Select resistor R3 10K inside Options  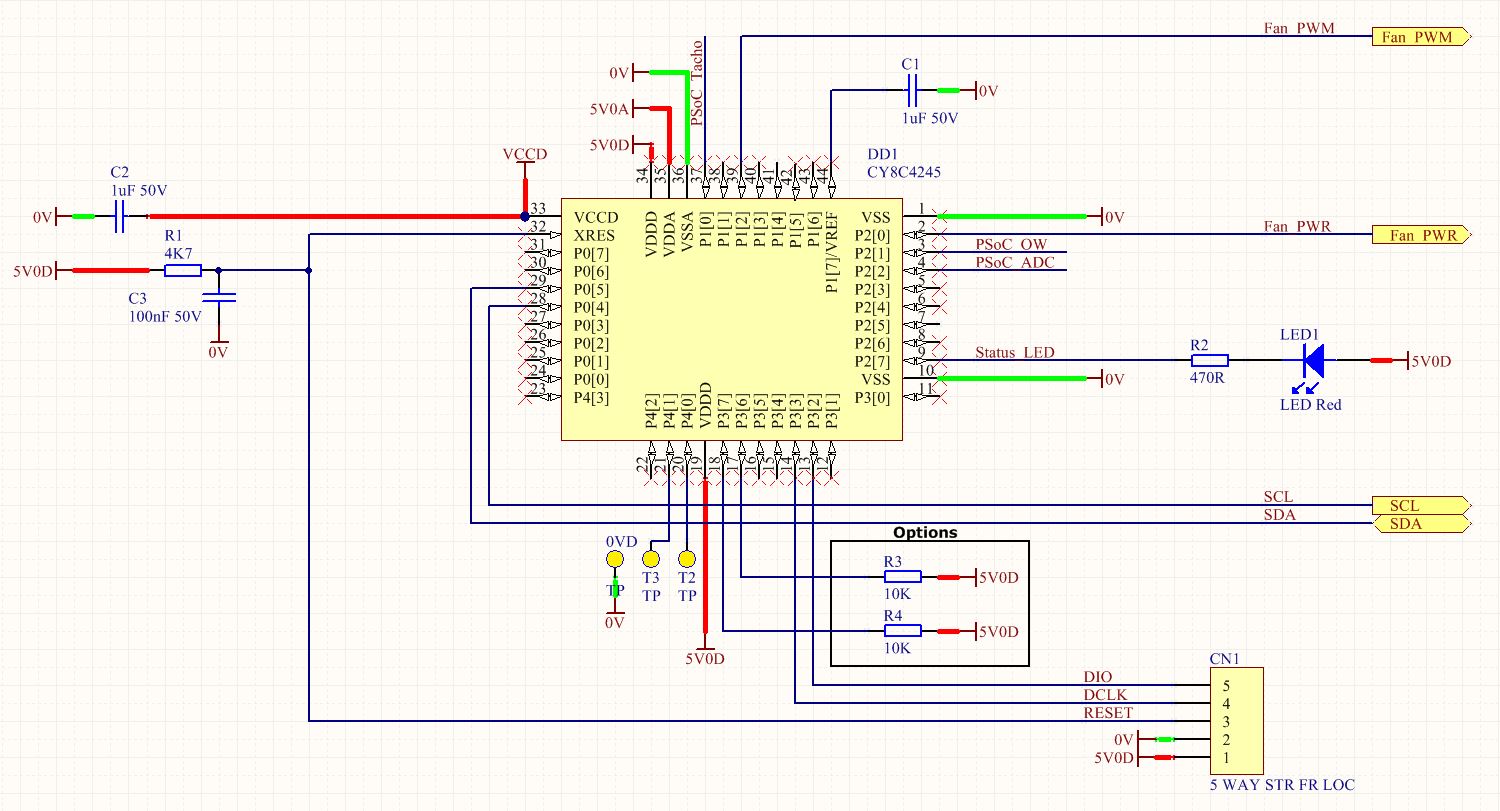pyautogui.click(x=903, y=576)
